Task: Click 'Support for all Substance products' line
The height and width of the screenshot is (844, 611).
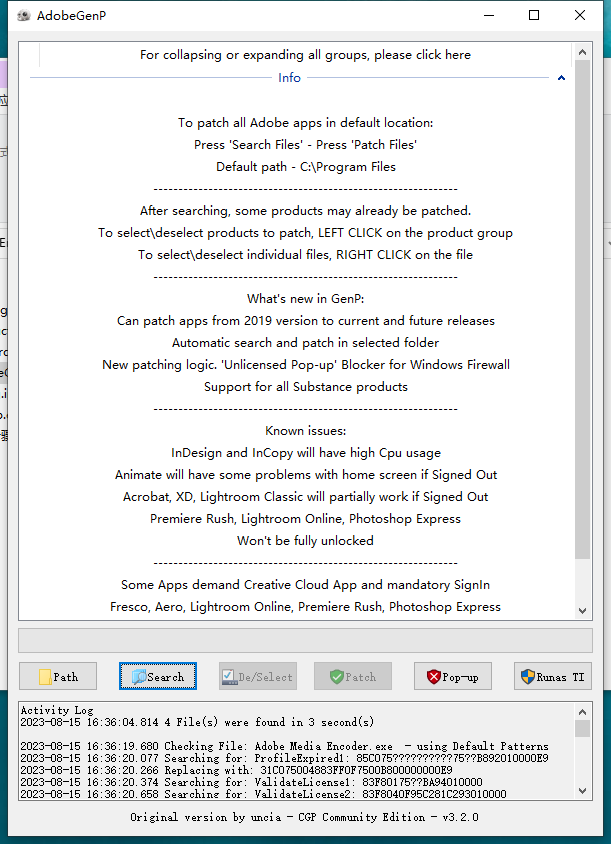Action: [306, 386]
